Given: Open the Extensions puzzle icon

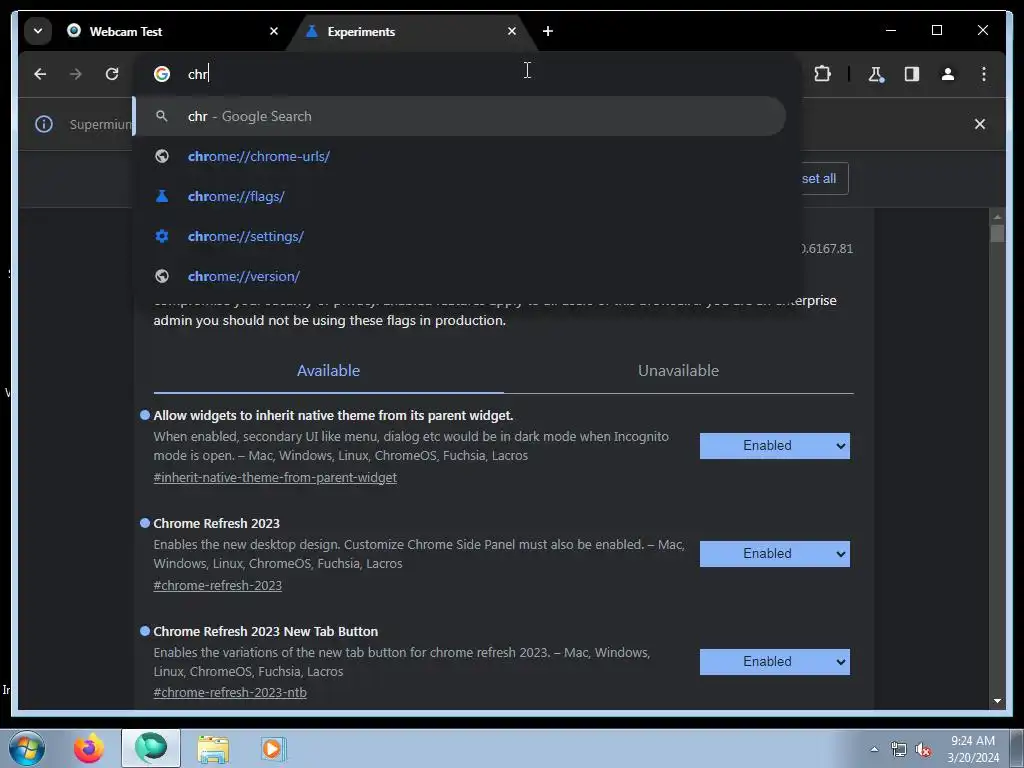Looking at the screenshot, I should [x=822, y=74].
